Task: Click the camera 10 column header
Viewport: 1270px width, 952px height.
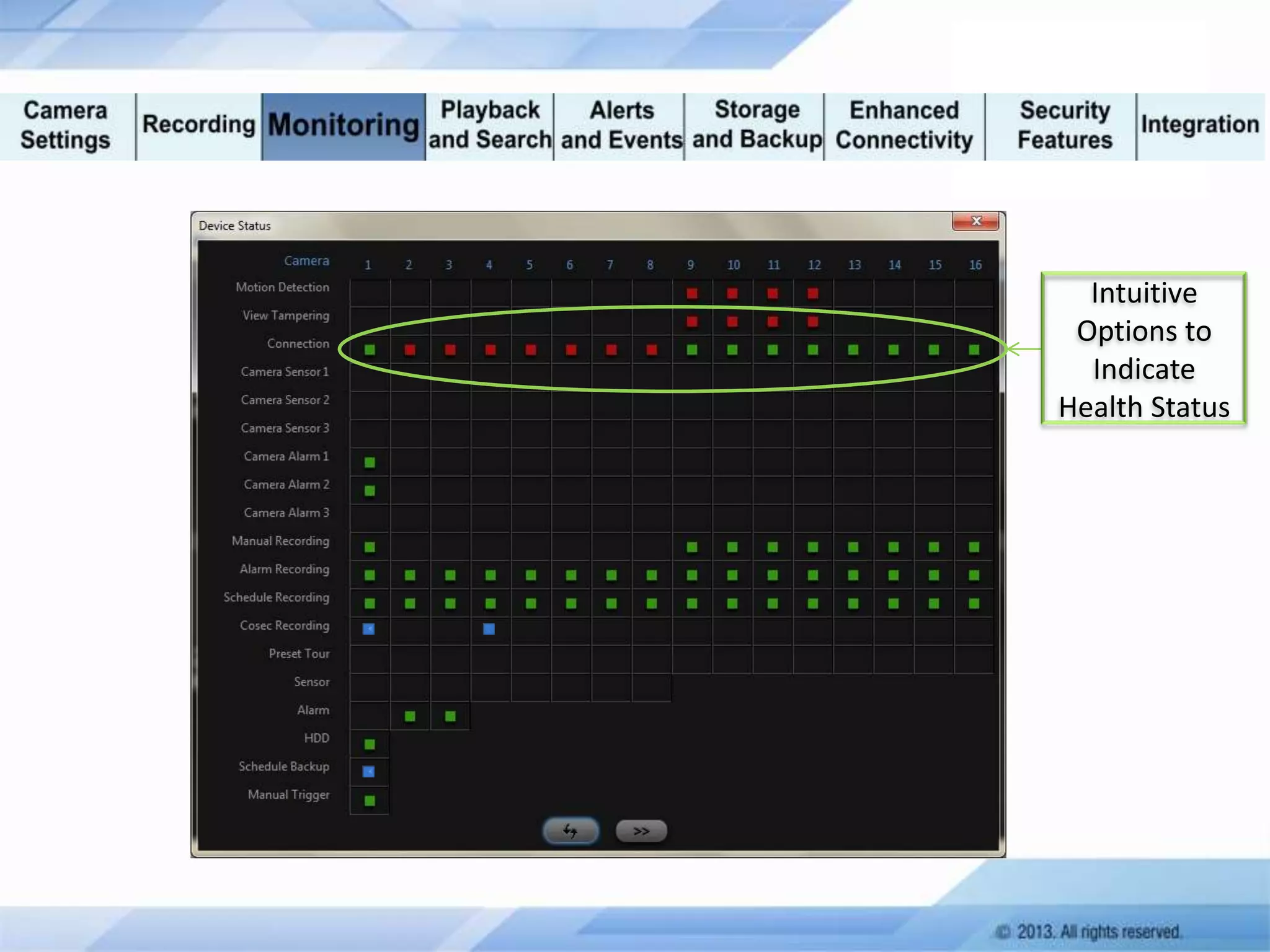Action: [733, 265]
